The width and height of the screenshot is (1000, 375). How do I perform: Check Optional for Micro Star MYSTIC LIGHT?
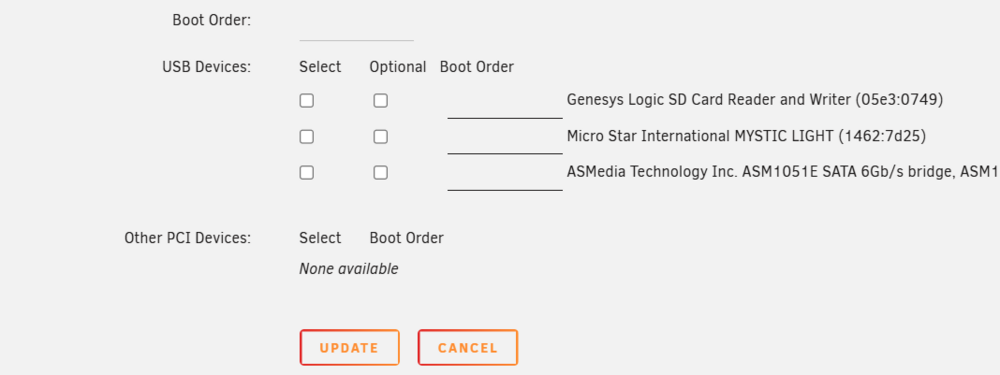[381, 136]
